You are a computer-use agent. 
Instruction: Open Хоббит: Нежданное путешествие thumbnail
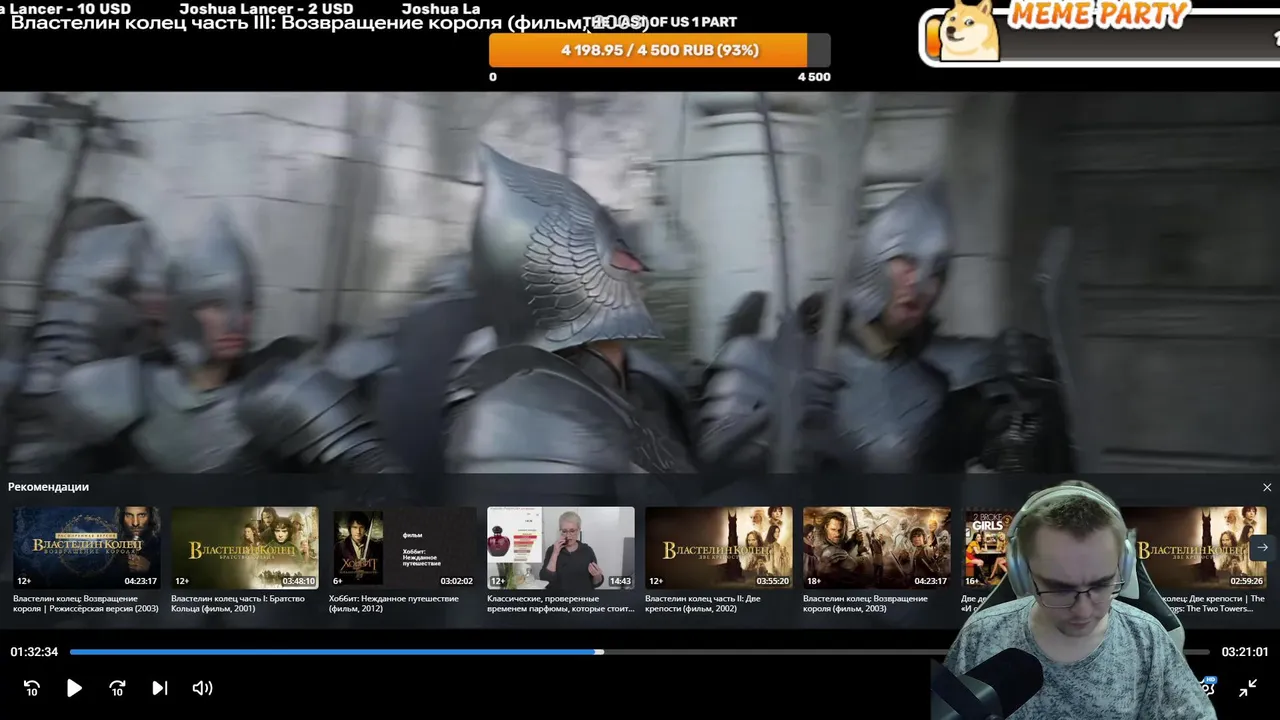pyautogui.click(x=403, y=547)
